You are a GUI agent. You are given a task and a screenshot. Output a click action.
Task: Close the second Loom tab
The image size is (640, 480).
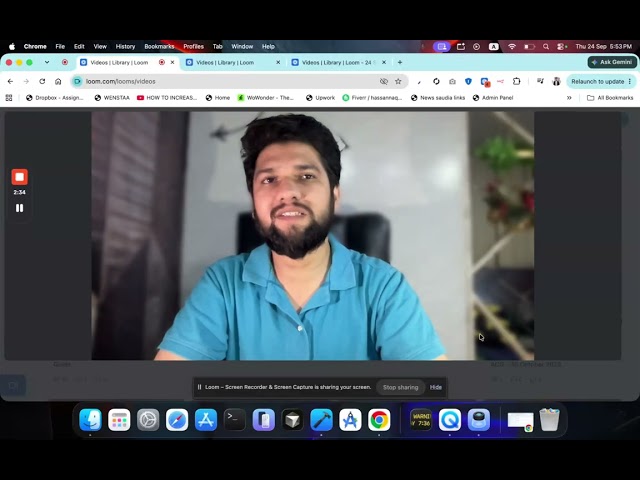pos(278,62)
